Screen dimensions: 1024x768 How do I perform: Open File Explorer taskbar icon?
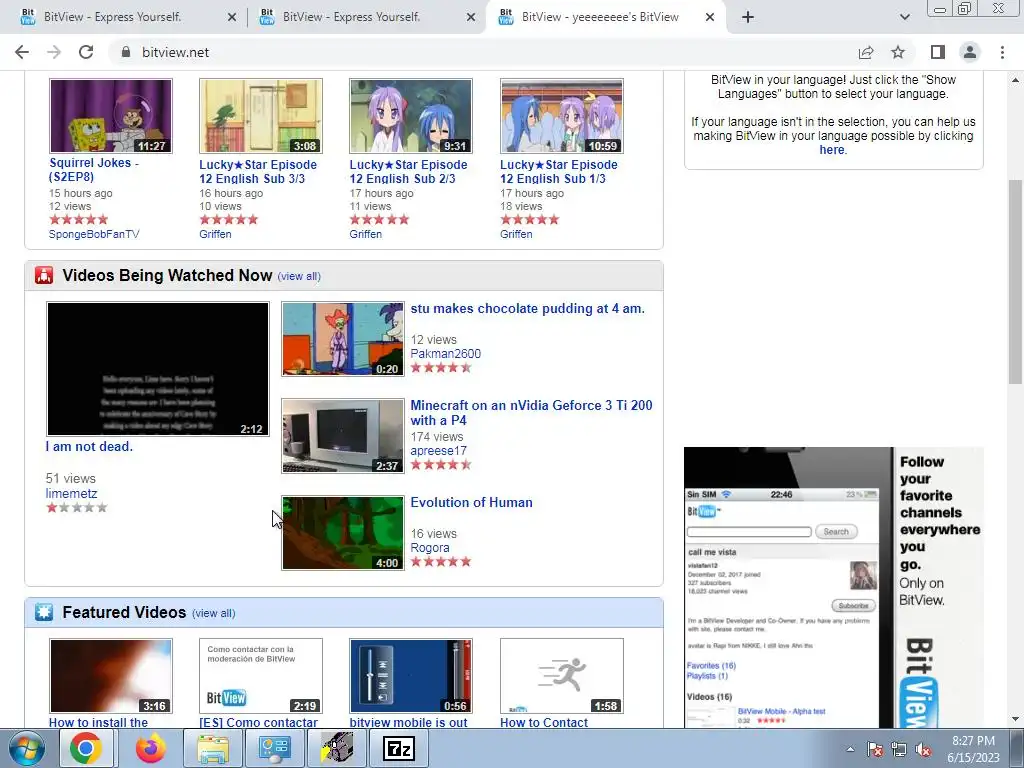click(x=213, y=748)
